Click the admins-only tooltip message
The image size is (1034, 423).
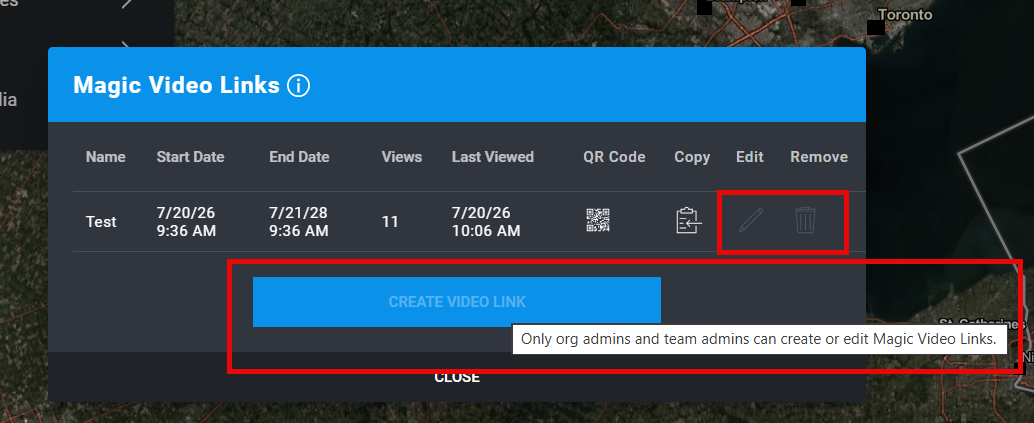(758, 339)
